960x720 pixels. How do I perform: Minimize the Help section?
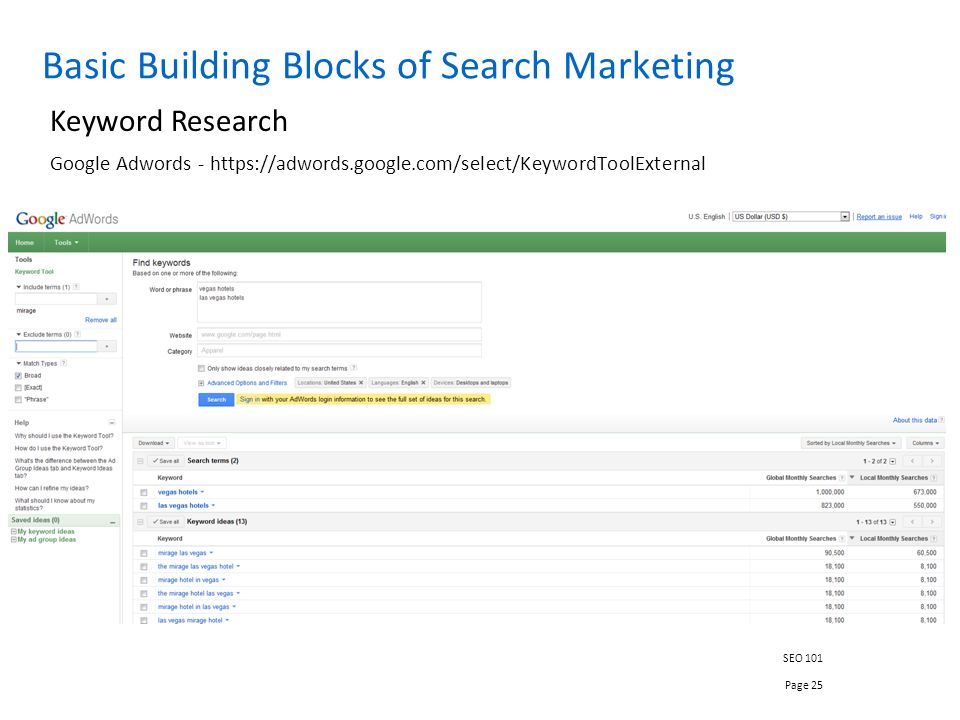point(112,422)
